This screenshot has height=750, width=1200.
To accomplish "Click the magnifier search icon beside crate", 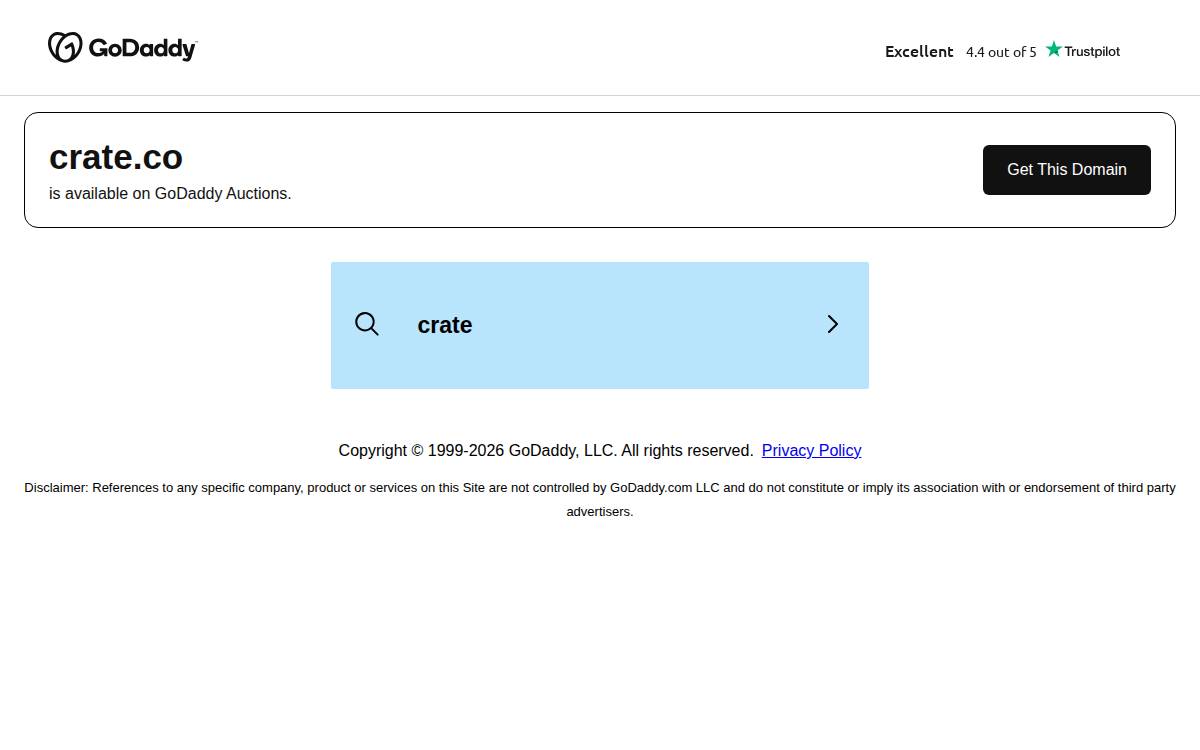I will pyautogui.click(x=367, y=324).
